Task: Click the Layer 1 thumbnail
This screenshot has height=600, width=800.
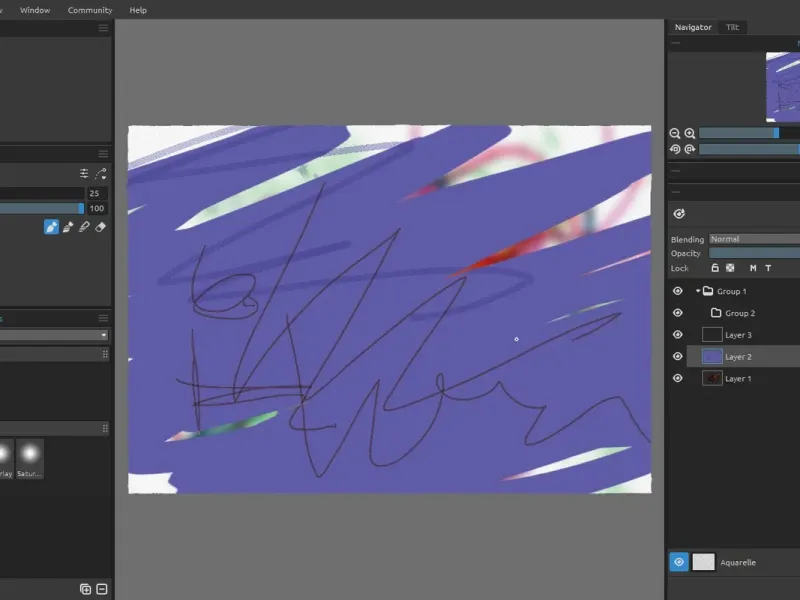Action: (712, 378)
